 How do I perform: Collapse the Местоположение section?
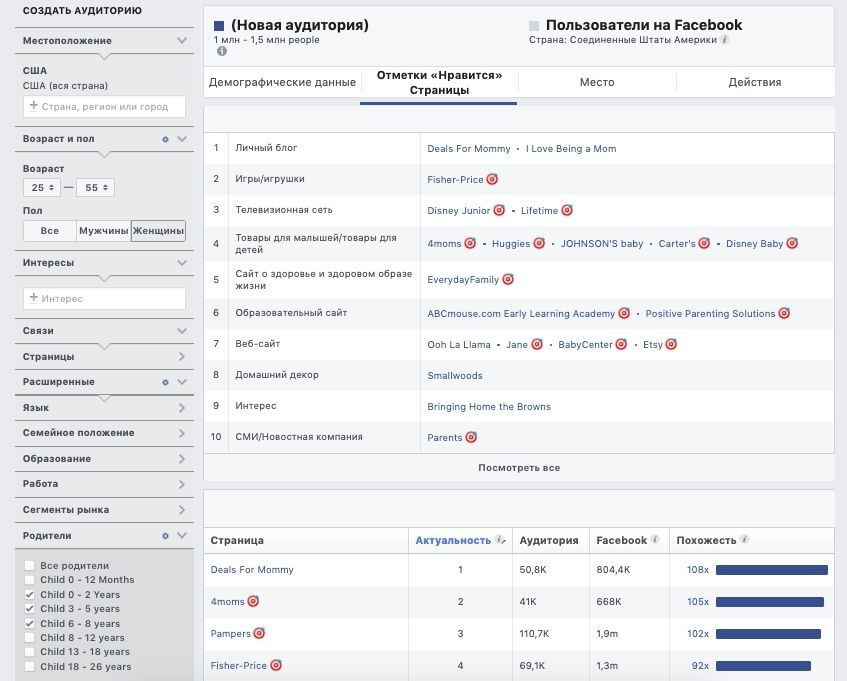click(x=182, y=41)
